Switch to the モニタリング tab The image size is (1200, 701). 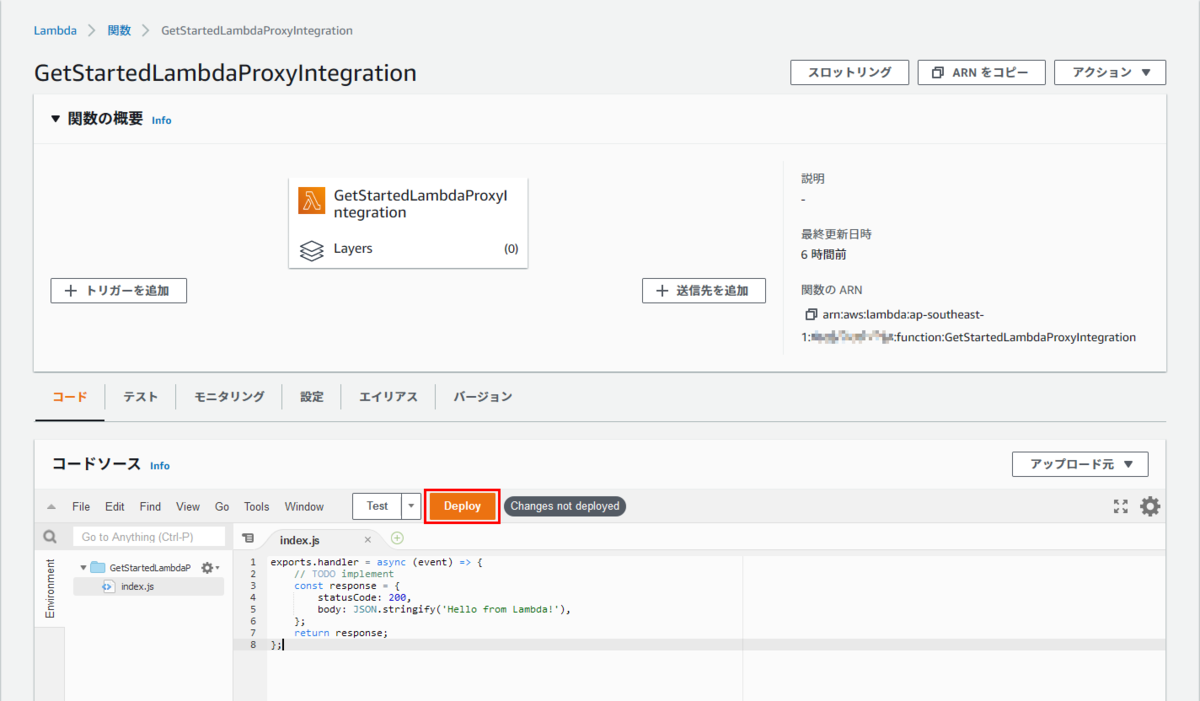[x=229, y=397]
